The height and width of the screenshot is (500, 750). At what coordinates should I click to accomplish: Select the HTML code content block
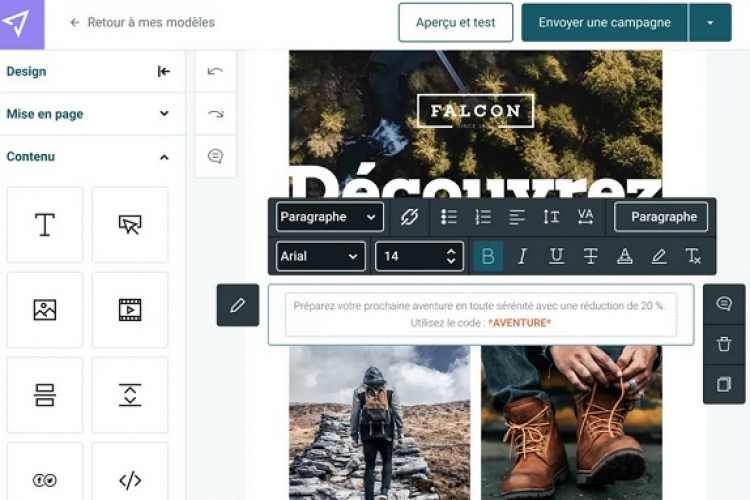130,478
